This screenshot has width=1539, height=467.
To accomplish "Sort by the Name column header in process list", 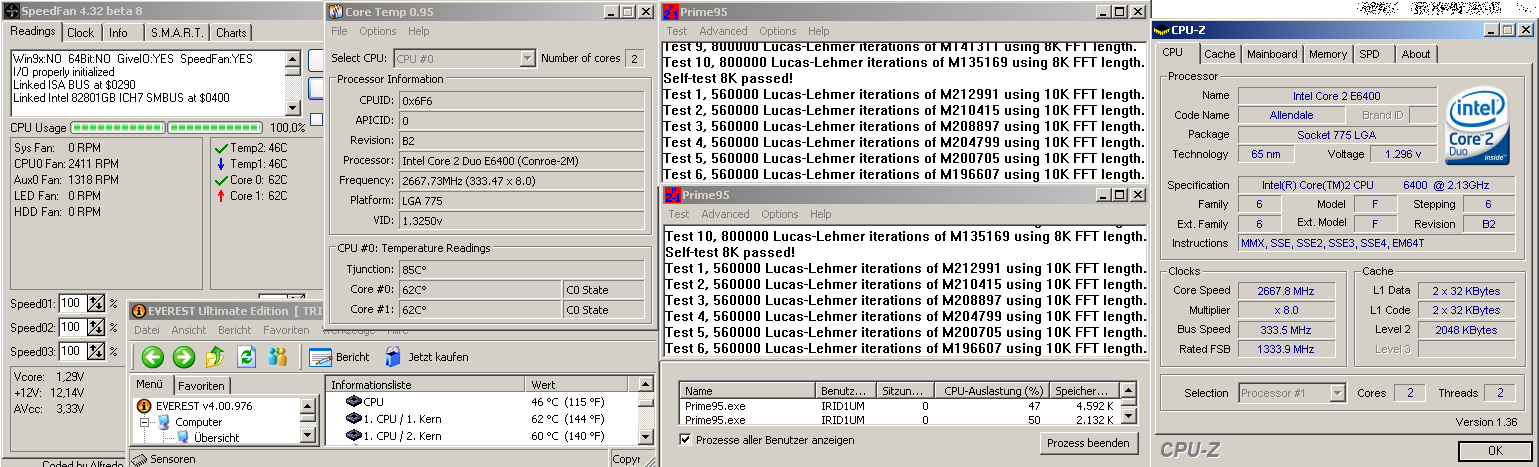I will click(x=748, y=391).
